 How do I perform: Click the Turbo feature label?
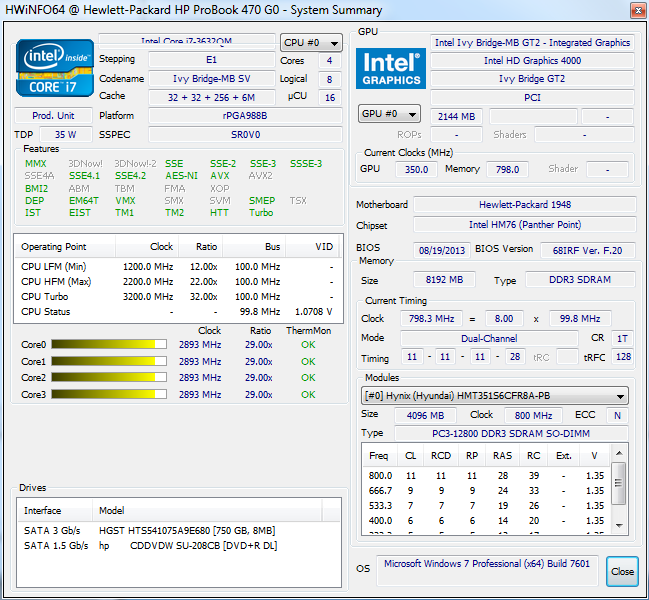(261, 213)
